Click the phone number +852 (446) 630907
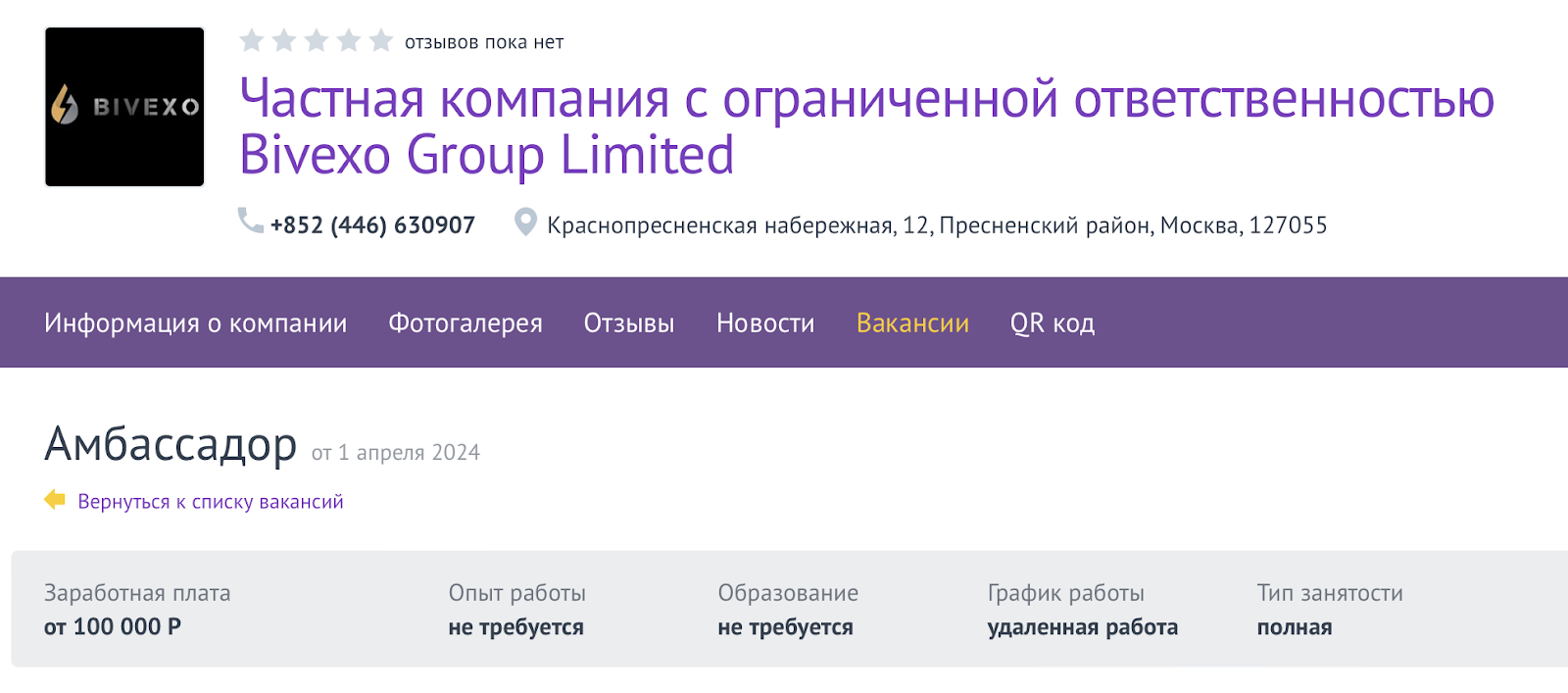The width and height of the screenshot is (1568, 693). (x=372, y=225)
